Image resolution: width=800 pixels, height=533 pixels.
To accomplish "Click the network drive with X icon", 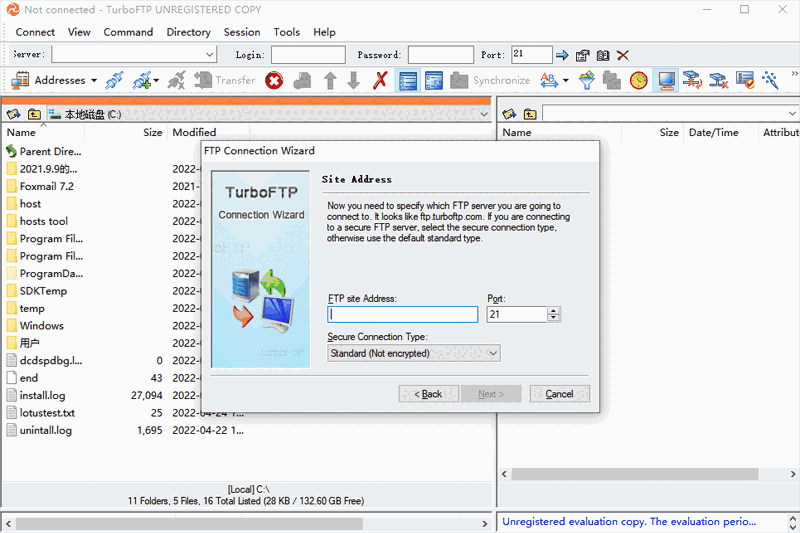I will tap(718, 81).
